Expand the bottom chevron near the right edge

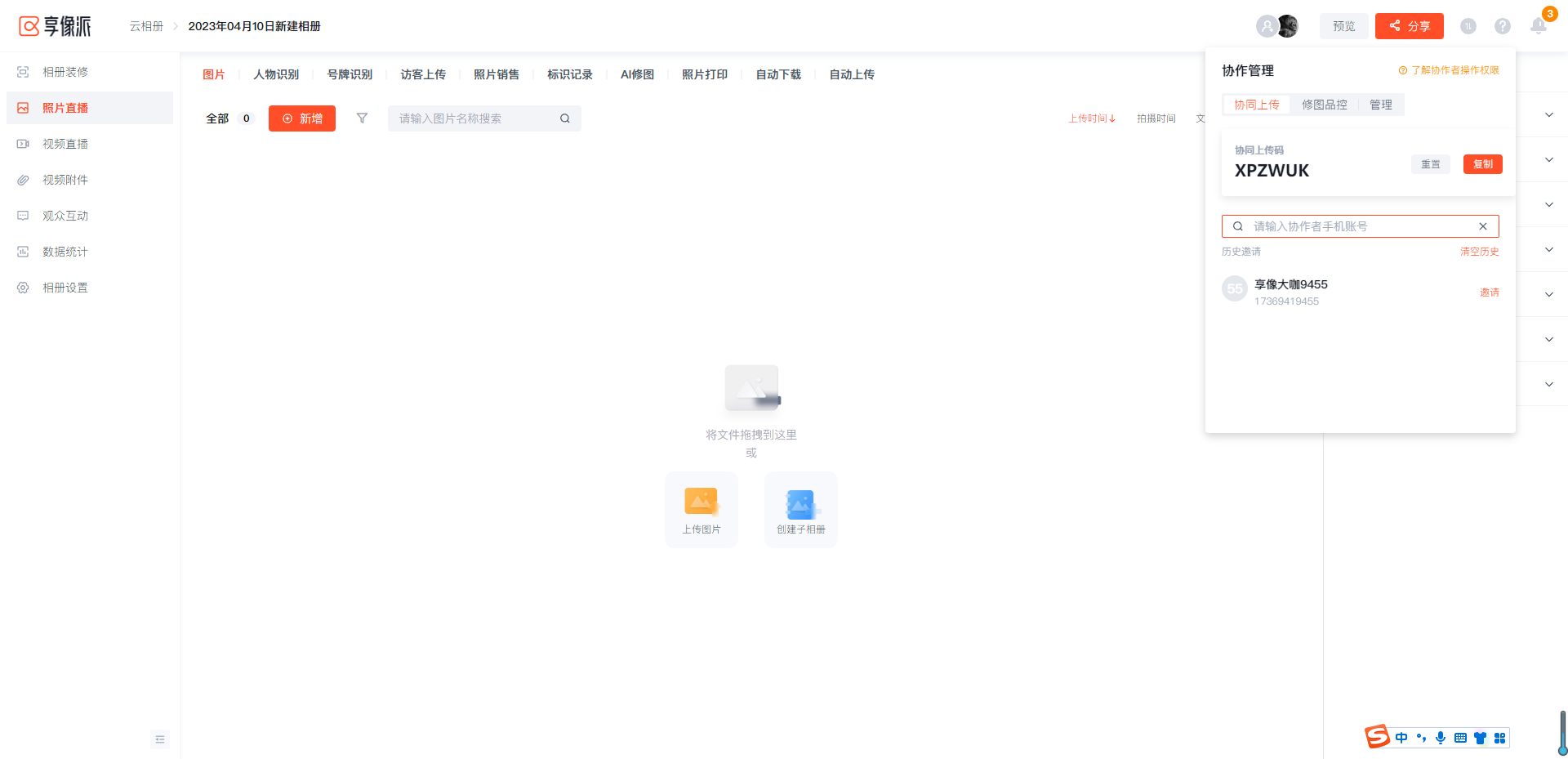[1548, 384]
